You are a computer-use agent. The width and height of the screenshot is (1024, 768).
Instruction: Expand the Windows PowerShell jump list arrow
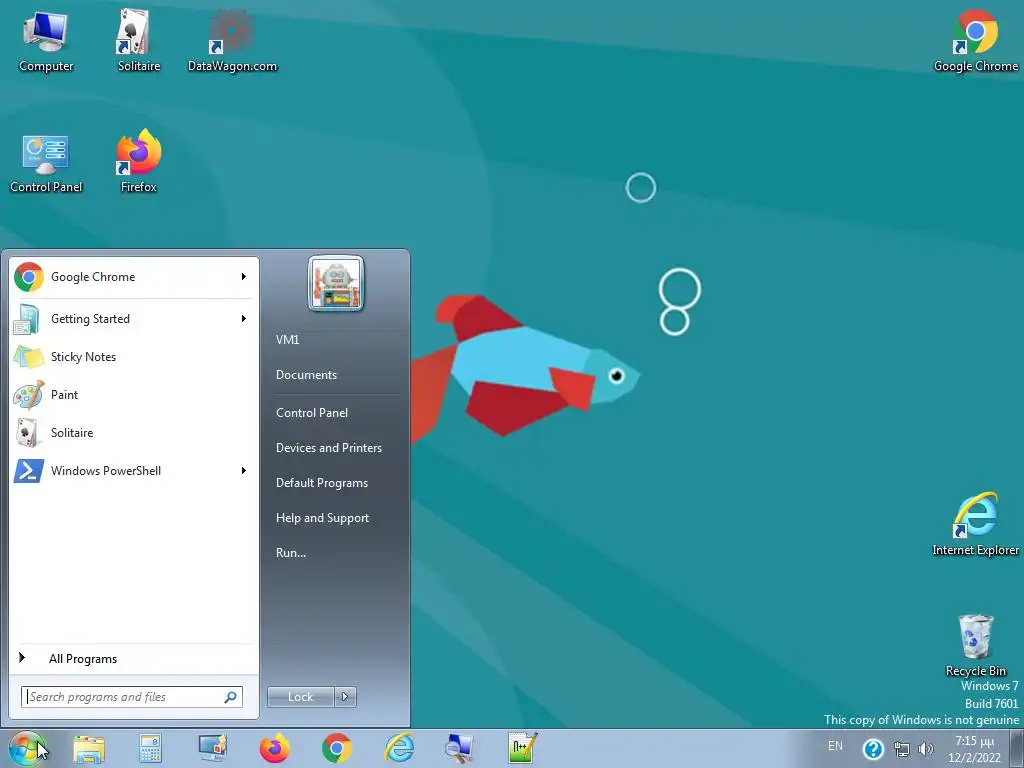tap(244, 470)
